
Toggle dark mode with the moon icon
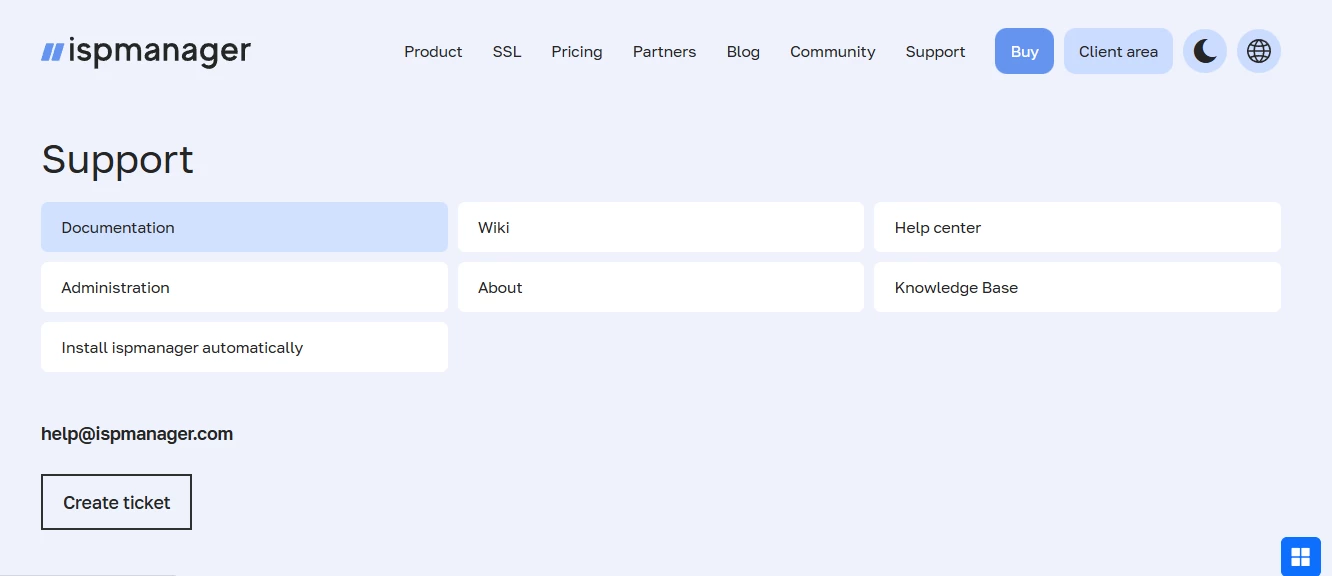click(x=1204, y=51)
